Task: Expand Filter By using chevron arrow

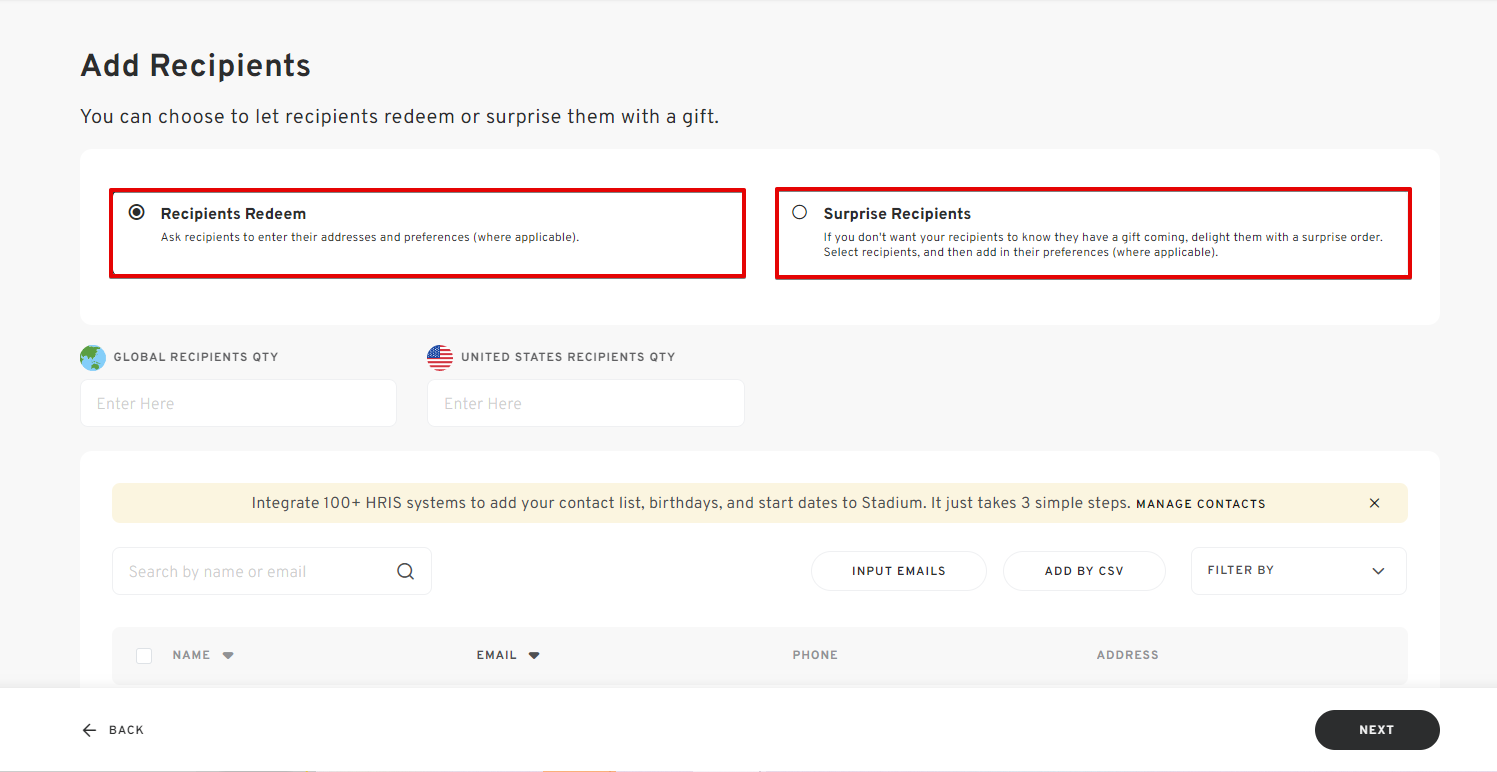Action: tap(1378, 571)
